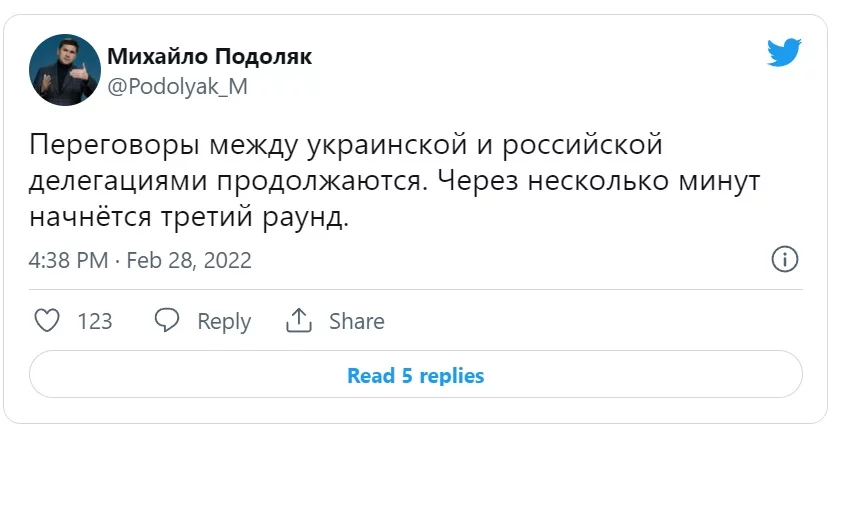Click the Reply text label
This screenshot has width=845, height=510.
click(x=224, y=321)
